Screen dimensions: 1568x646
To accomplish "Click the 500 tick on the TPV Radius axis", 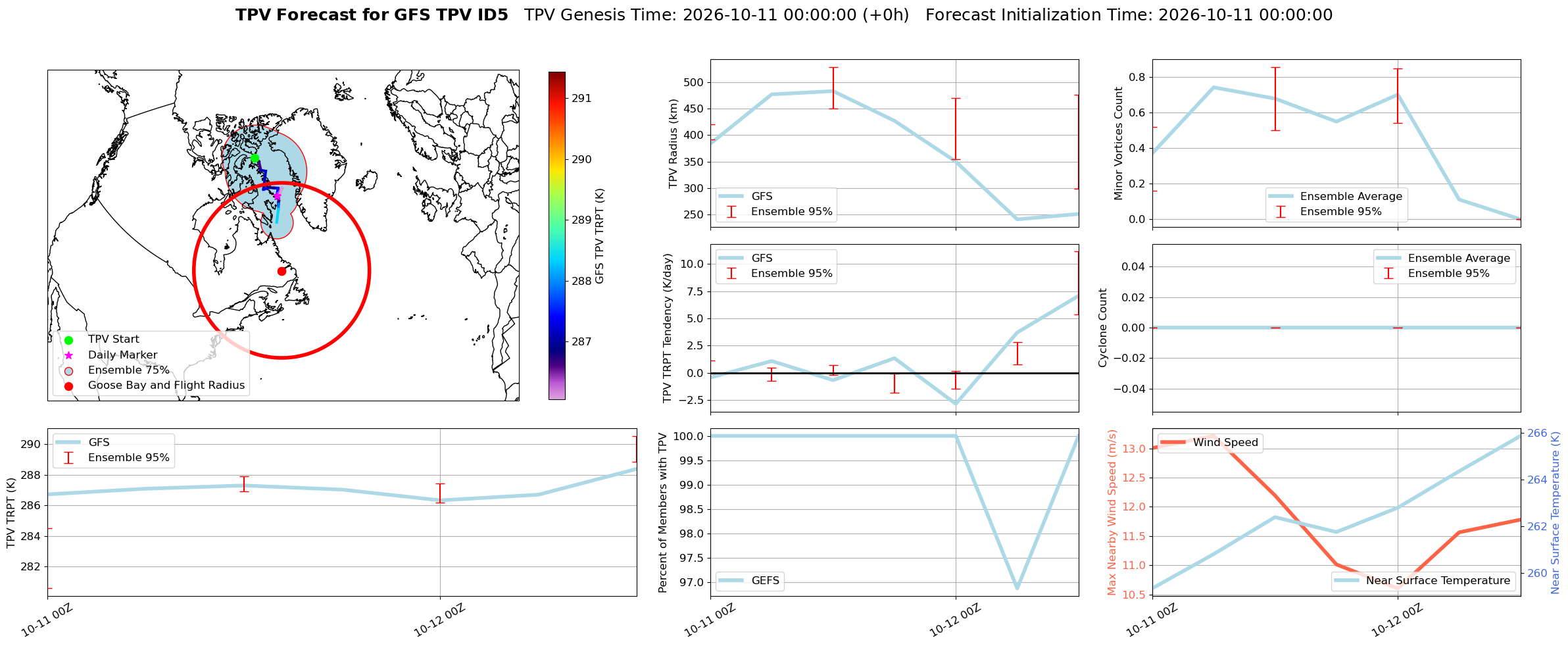I will pos(695,83).
